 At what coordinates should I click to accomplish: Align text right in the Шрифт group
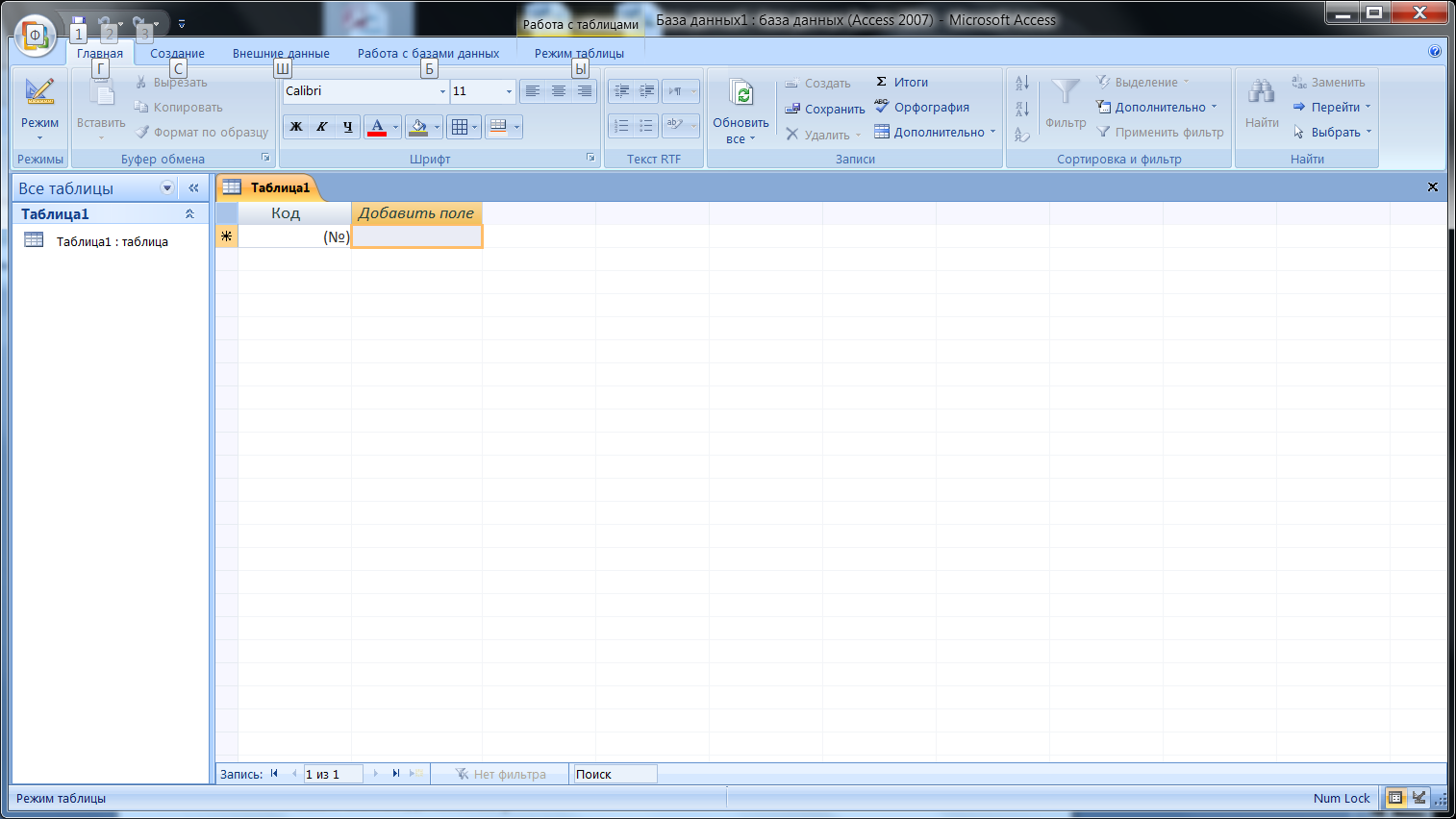tap(584, 91)
